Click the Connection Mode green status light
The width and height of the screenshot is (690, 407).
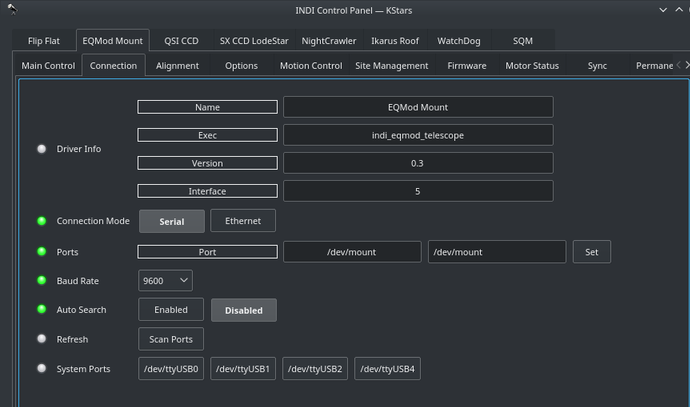pyautogui.click(x=41, y=221)
